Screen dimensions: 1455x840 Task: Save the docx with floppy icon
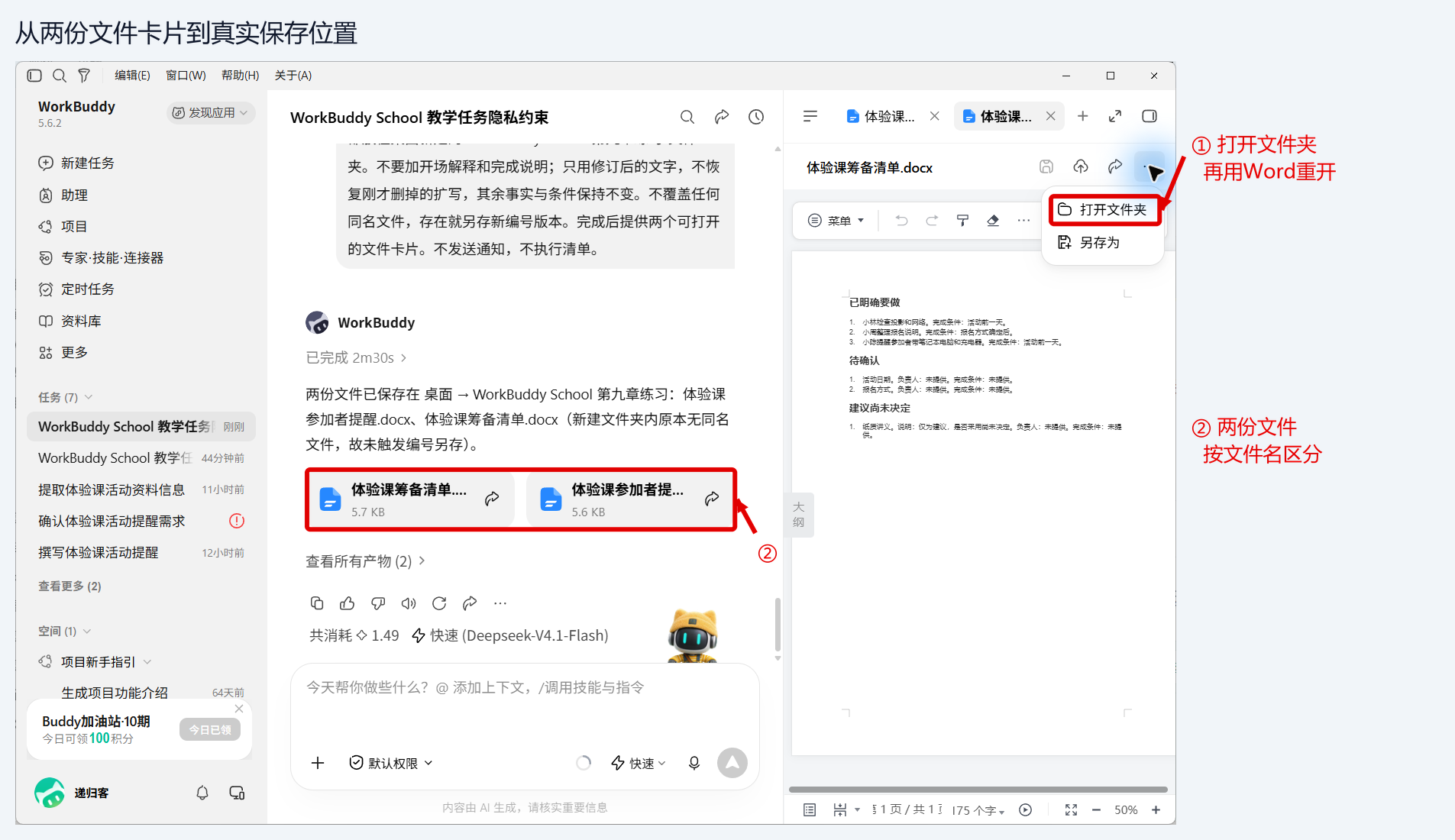pyautogui.click(x=1046, y=166)
